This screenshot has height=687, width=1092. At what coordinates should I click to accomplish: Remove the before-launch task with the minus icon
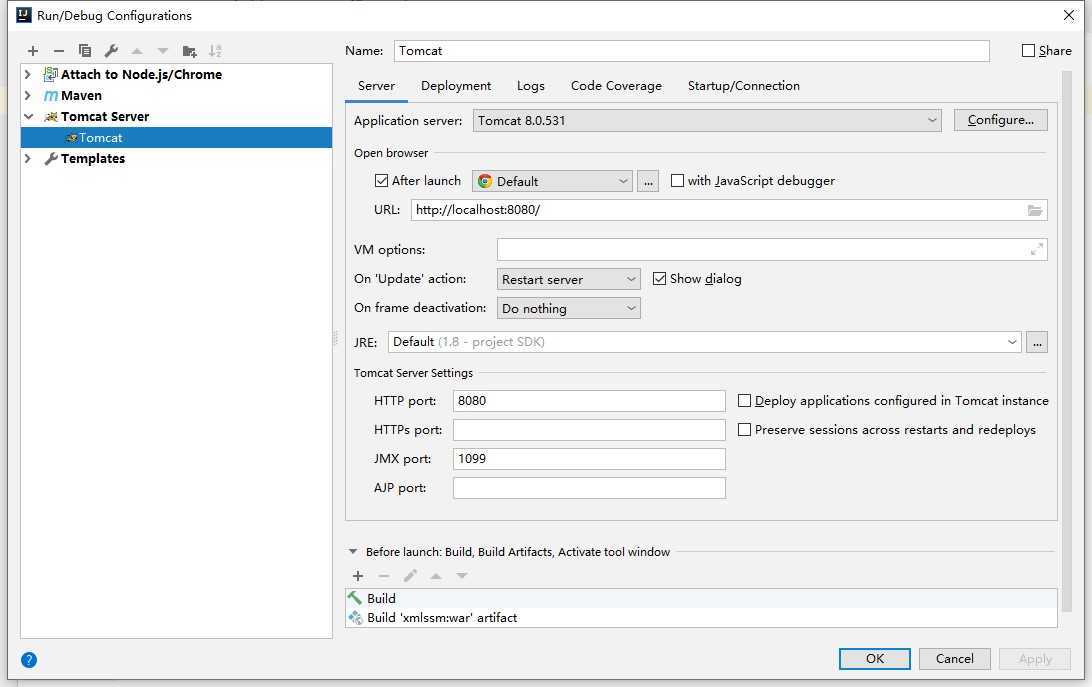pyautogui.click(x=384, y=576)
